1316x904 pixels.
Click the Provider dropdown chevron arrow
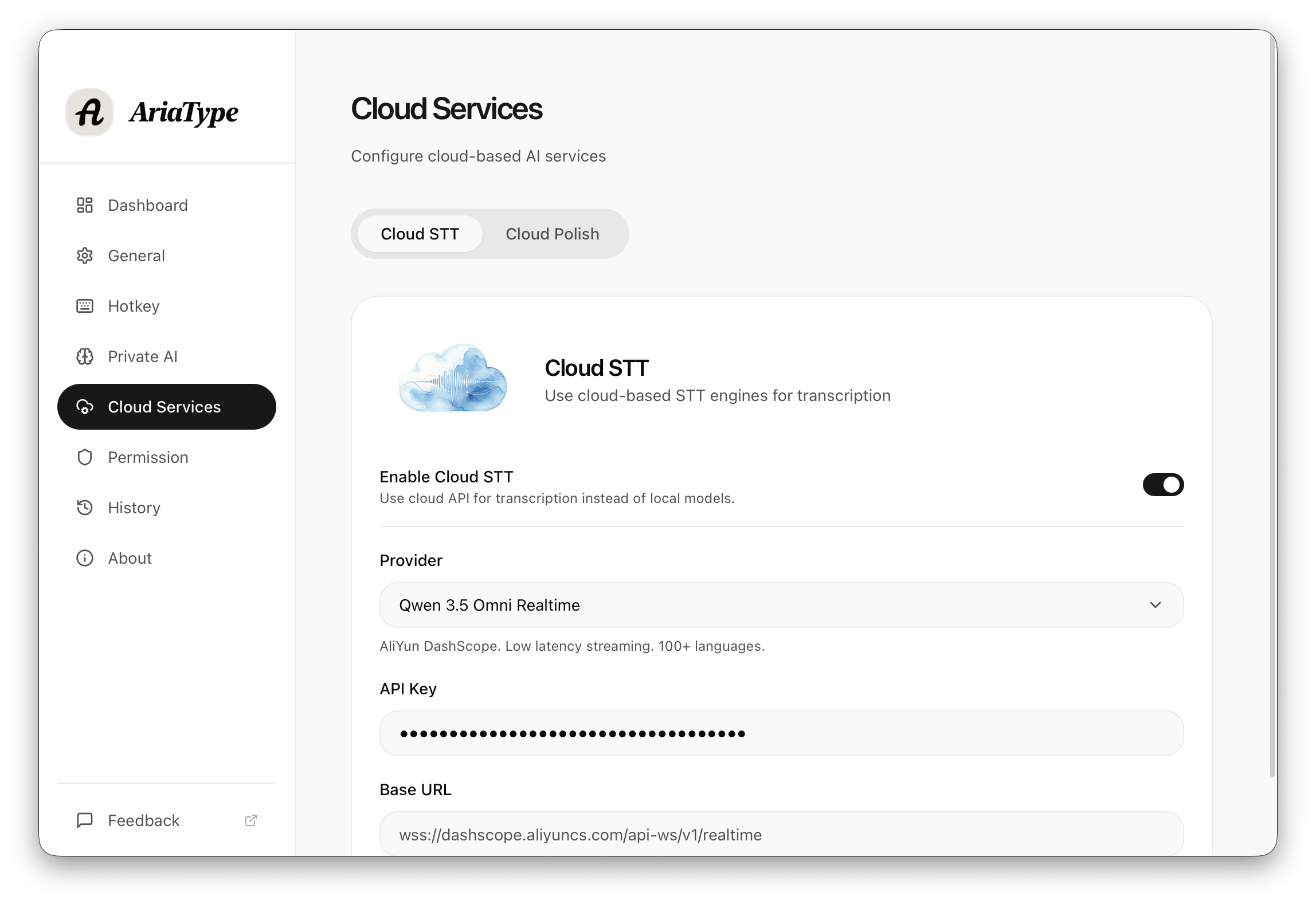coord(1156,605)
